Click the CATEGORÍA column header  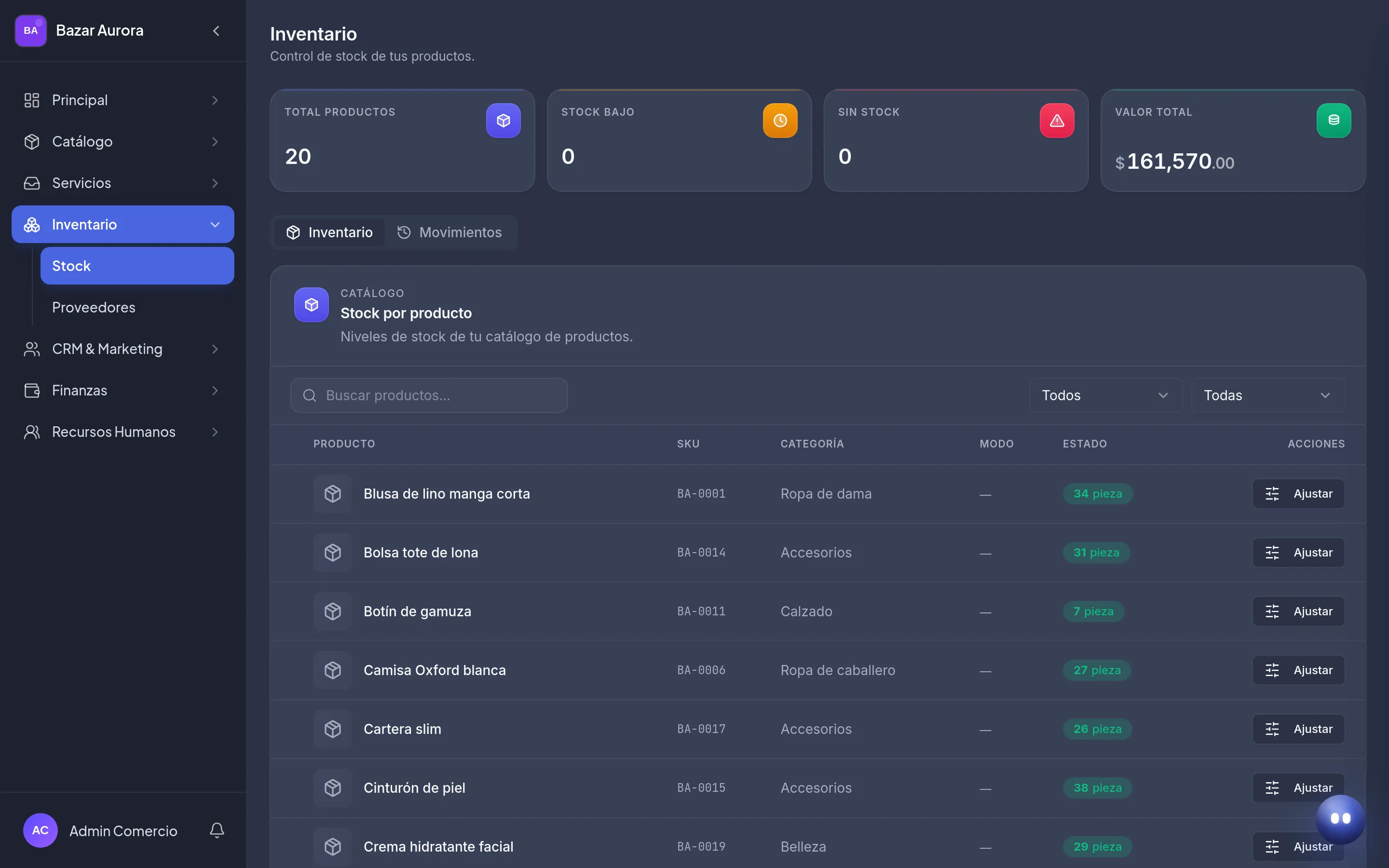point(812,444)
